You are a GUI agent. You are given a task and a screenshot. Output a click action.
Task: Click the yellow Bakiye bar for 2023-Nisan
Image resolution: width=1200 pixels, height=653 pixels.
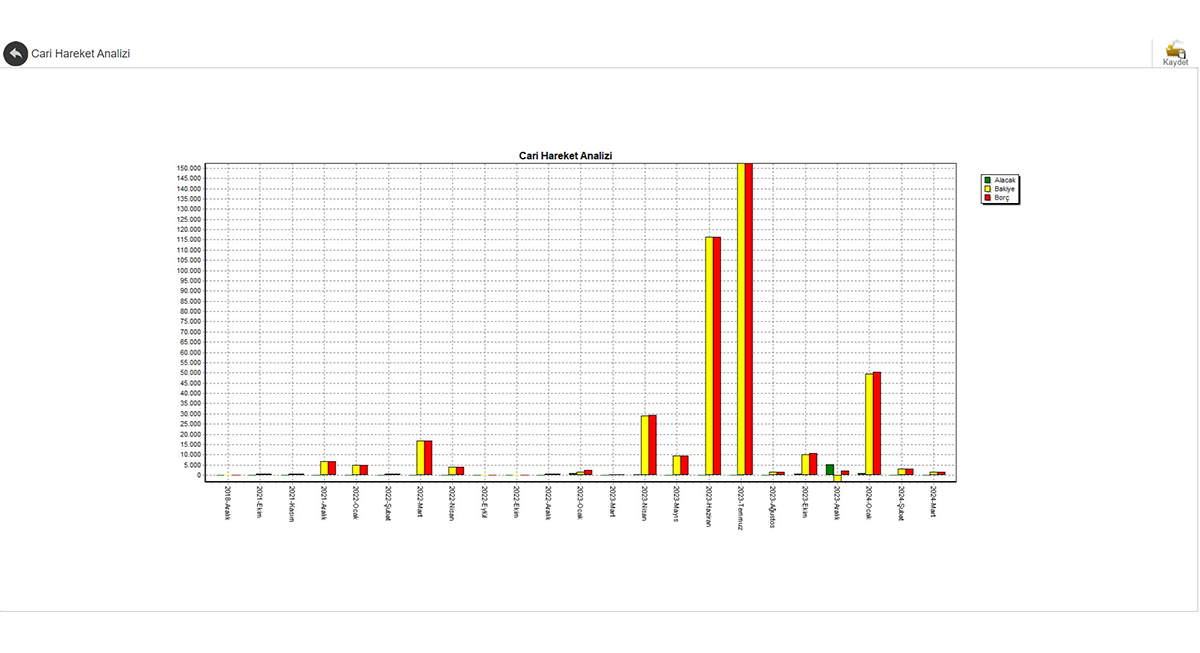(645, 445)
